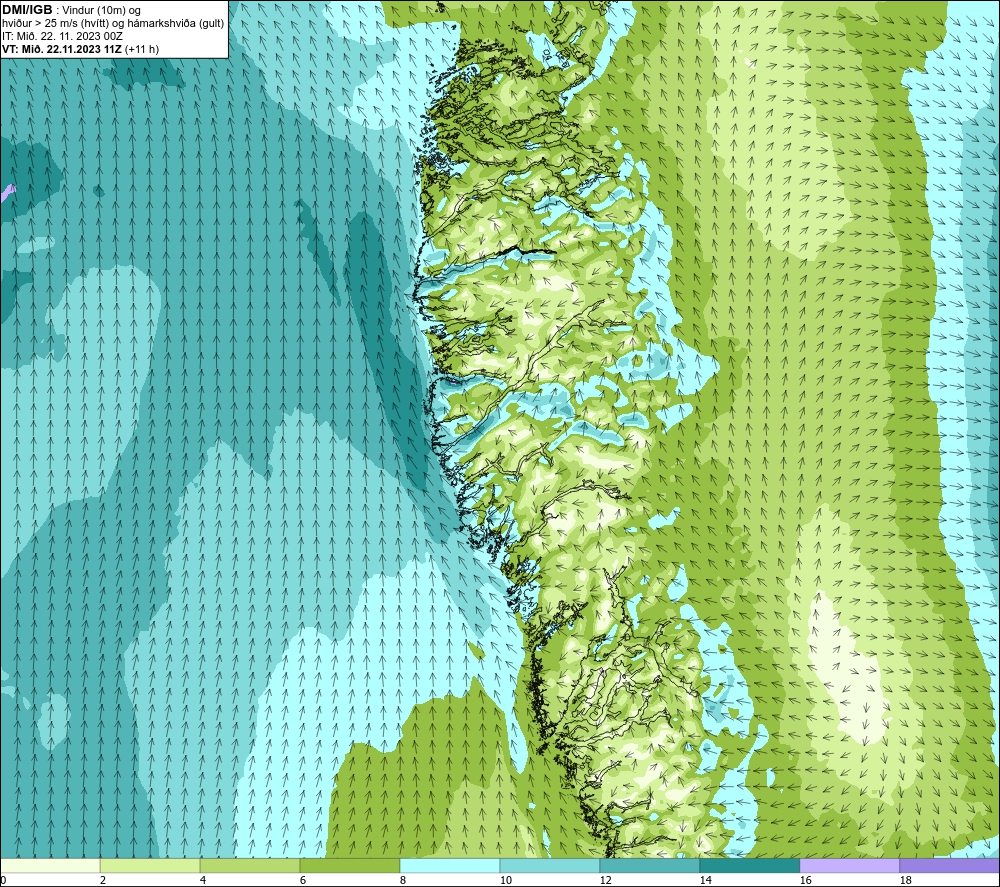Screen dimensions: 1000x887
Task: Click the legend scale label 12
Action: (x=606, y=881)
